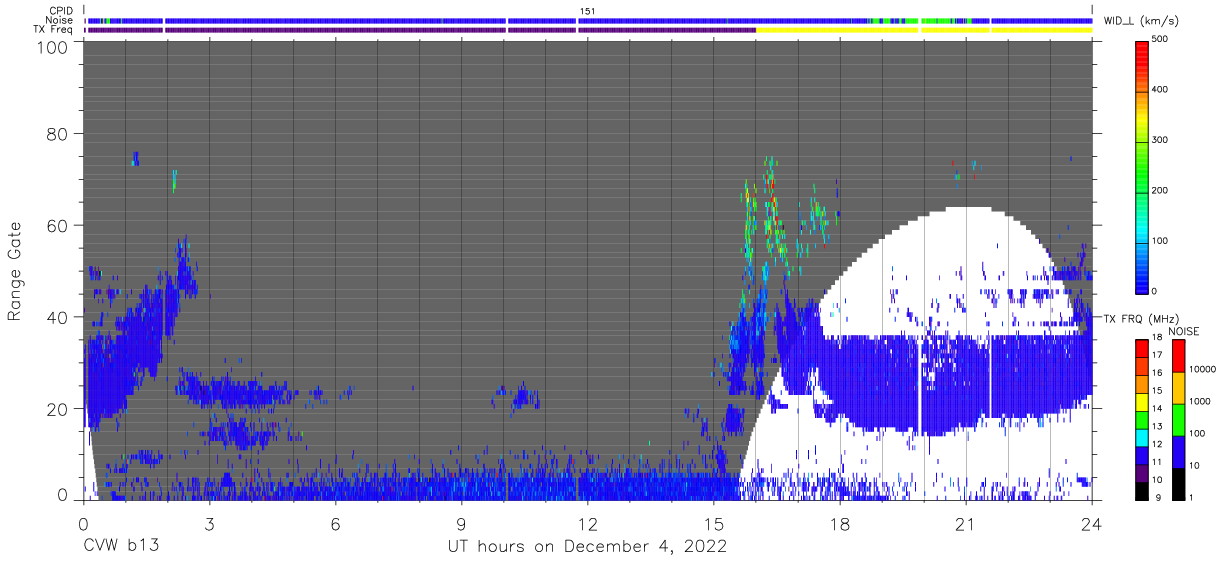Click the WID⊥ (km/s) velocity colorbar
The width and height of the screenshot is (1228, 567).
[1142, 166]
